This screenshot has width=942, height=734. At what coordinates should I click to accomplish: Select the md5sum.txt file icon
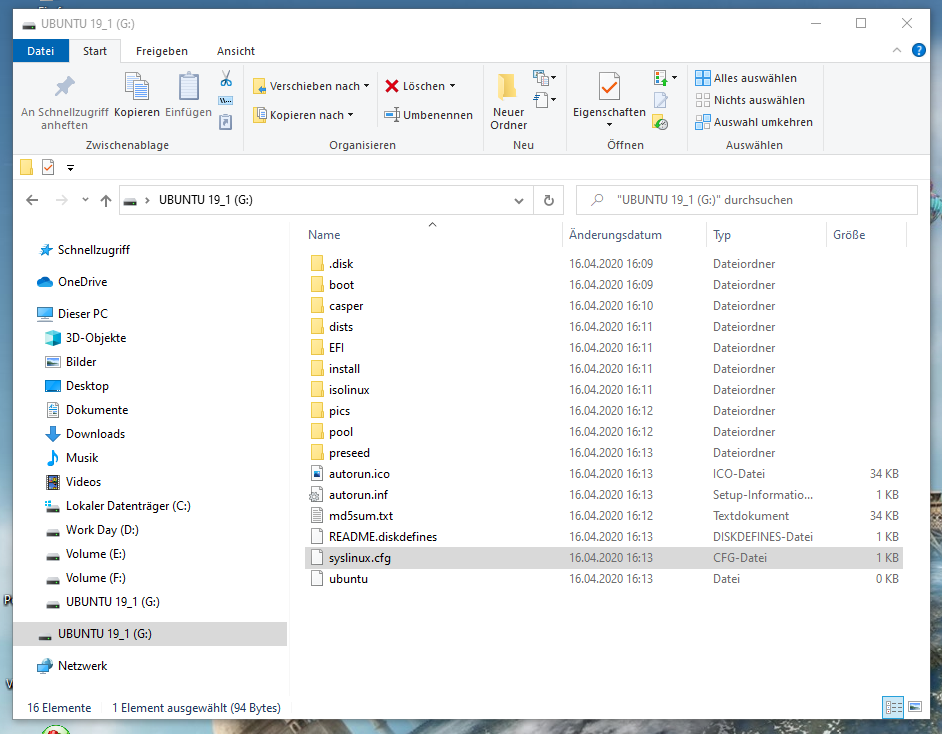coord(317,515)
